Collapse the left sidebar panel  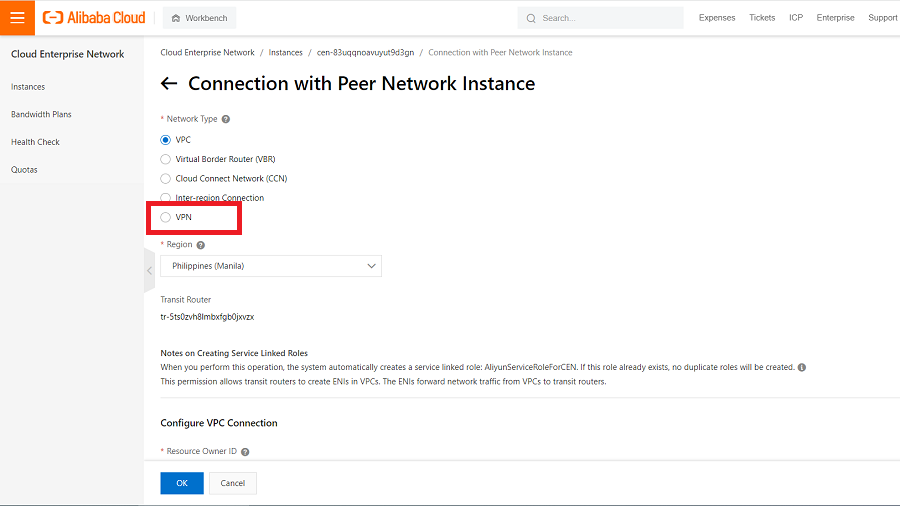click(x=149, y=270)
